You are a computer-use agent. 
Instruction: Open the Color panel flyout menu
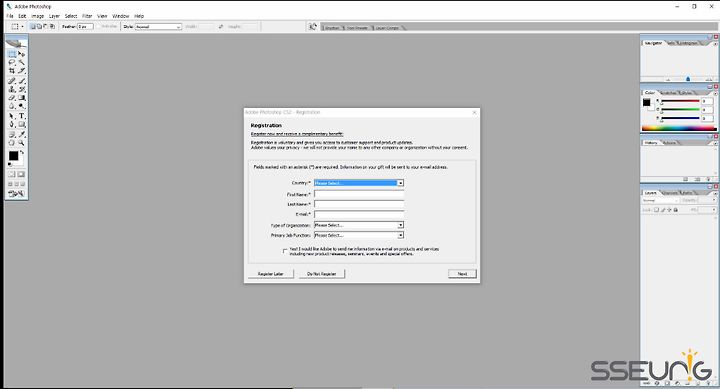(715, 93)
